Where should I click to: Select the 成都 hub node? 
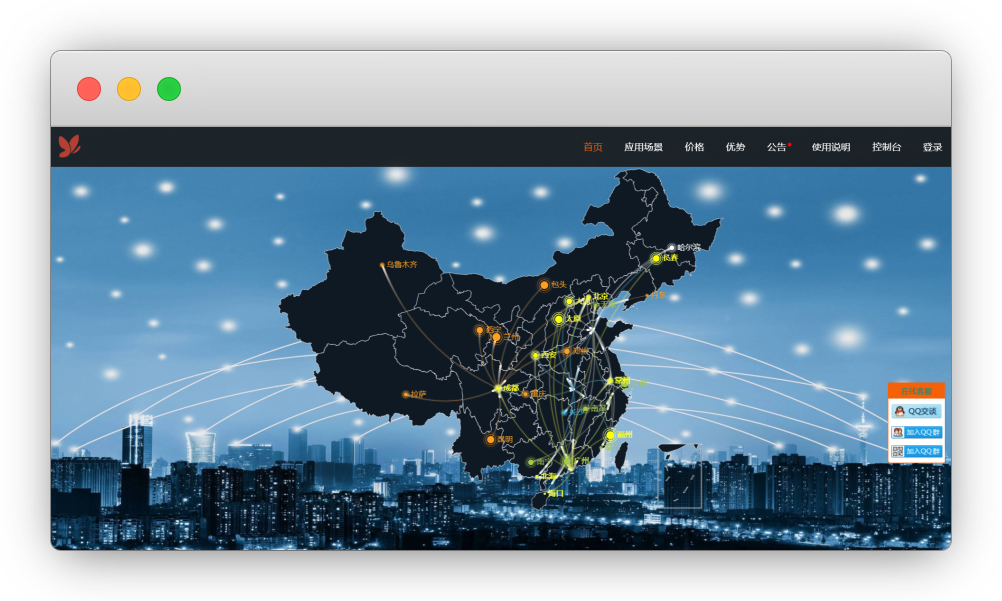pyautogui.click(x=498, y=388)
